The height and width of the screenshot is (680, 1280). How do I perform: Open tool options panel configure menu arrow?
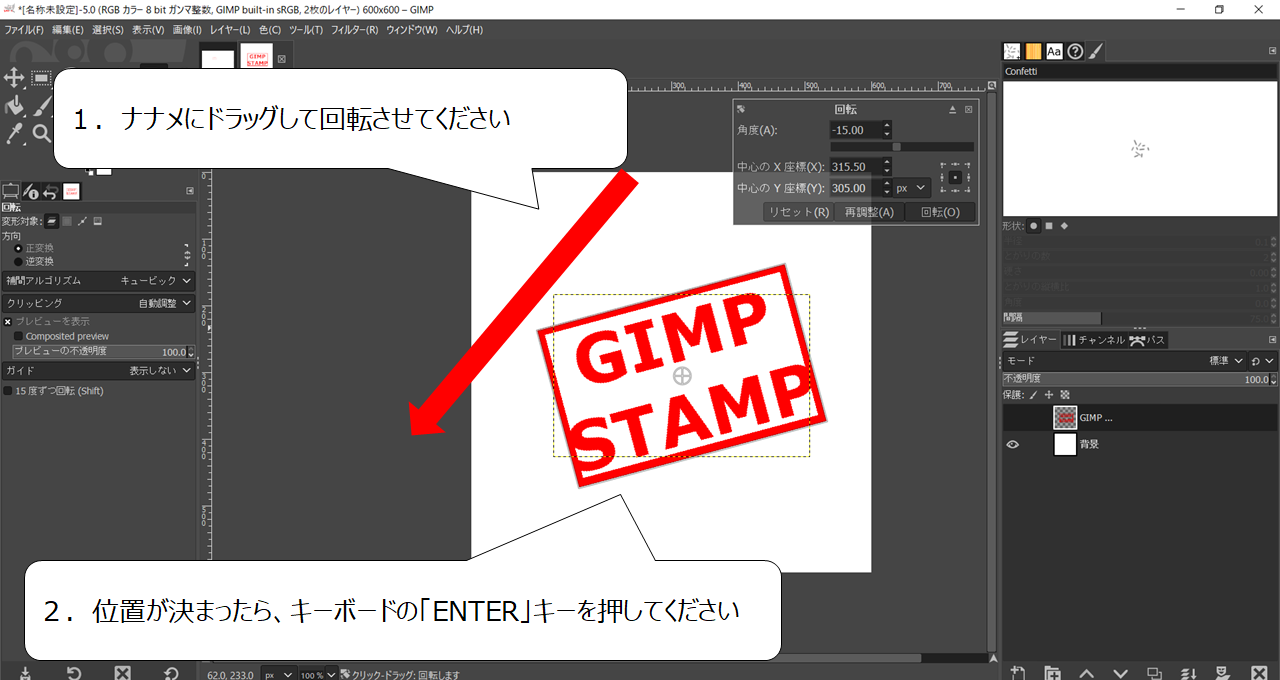coord(190,191)
